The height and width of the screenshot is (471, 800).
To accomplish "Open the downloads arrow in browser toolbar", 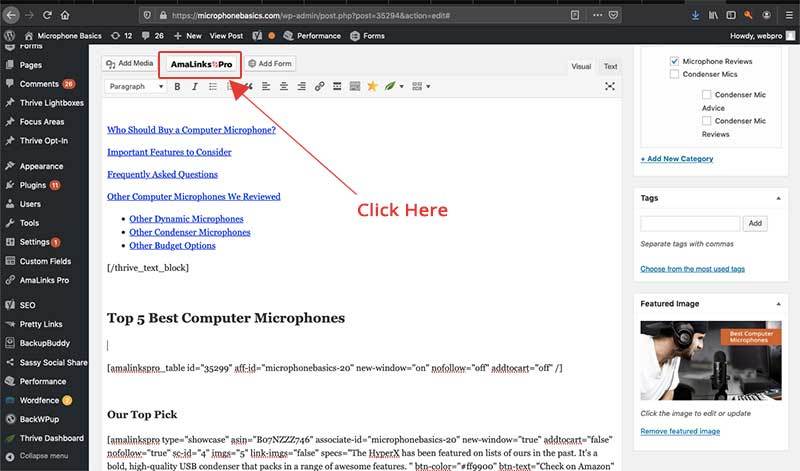I will pyautogui.click(x=695, y=15).
